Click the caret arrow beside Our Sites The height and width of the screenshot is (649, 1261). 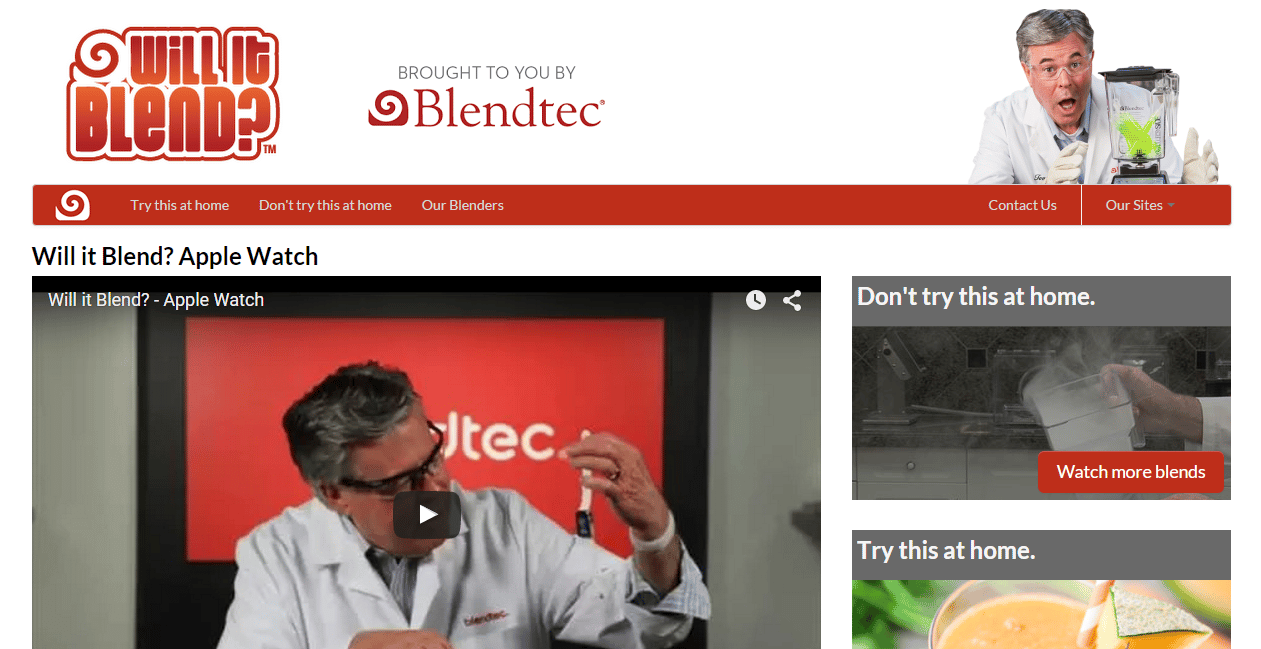[1171, 206]
